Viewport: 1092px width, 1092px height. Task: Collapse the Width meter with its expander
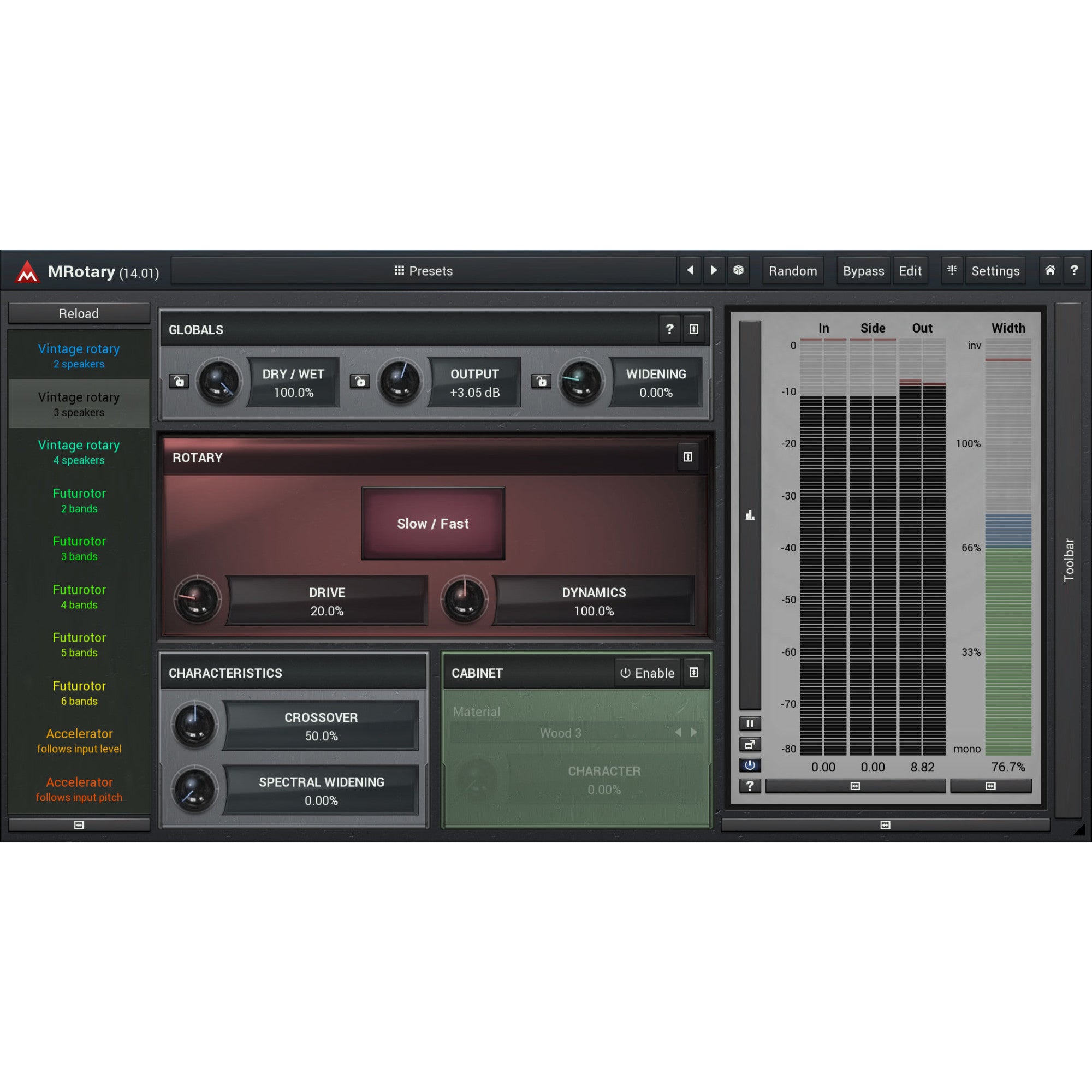tap(991, 786)
